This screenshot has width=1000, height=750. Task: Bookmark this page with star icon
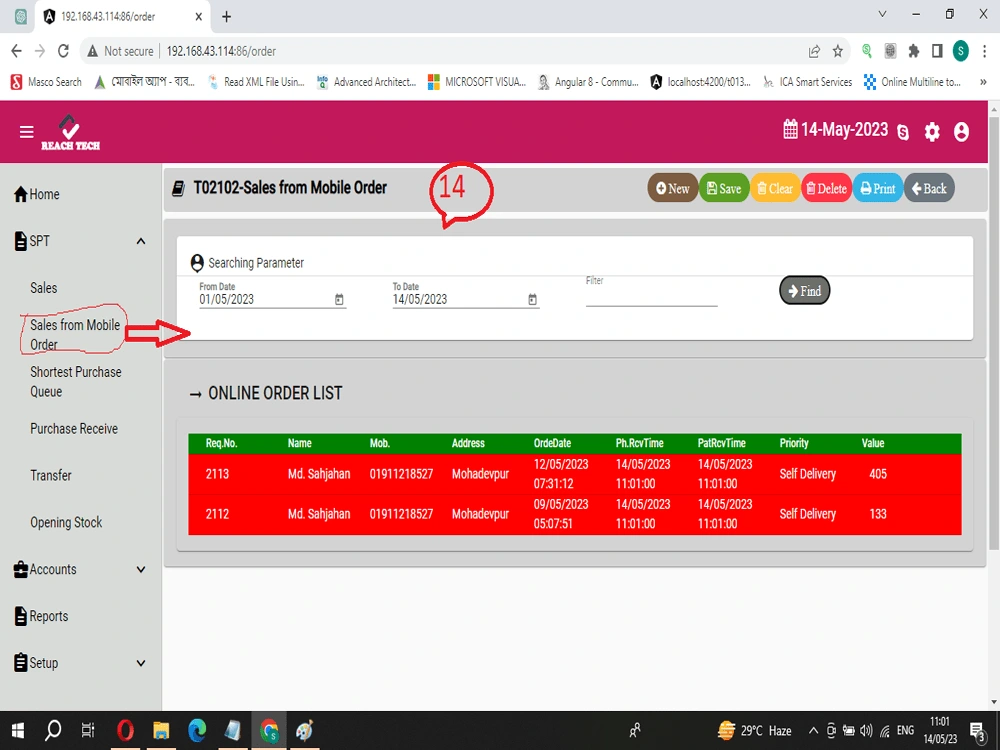tap(837, 51)
